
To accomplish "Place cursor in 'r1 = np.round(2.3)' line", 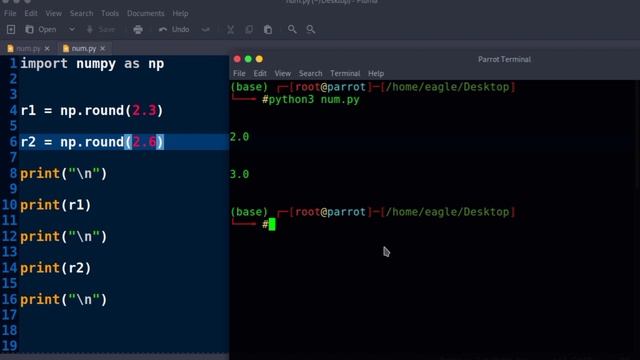I will tap(92, 111).
